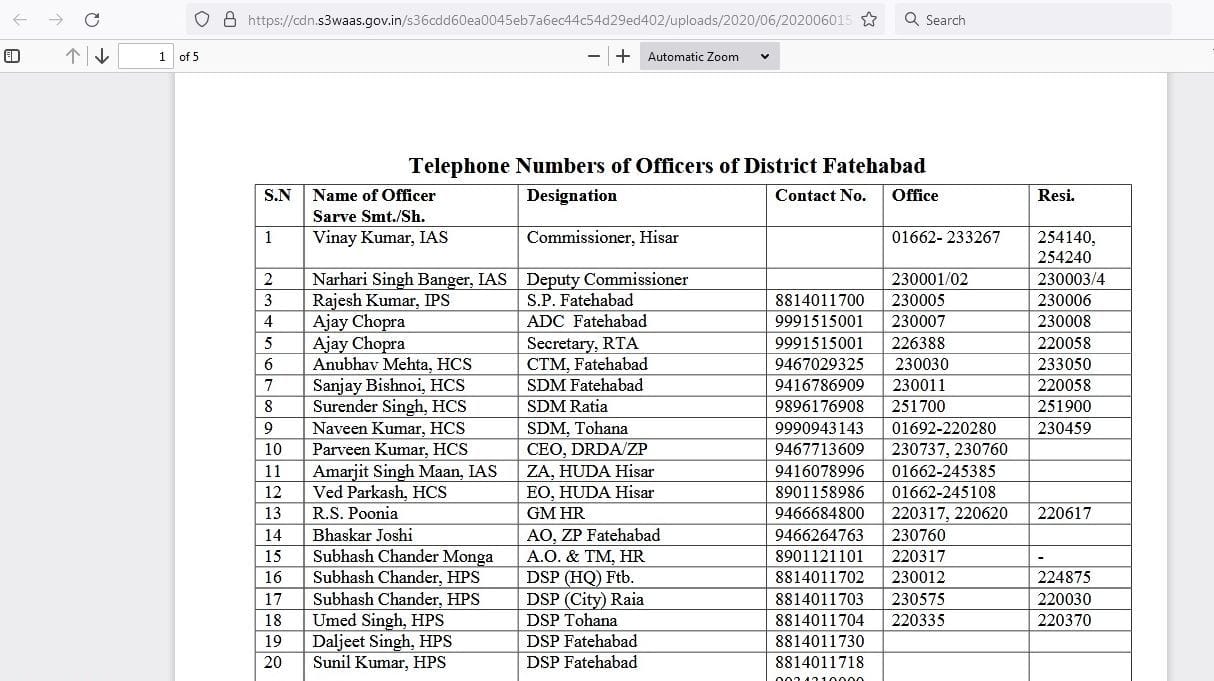Click the name Rajesh Kumar, IPS
Image resolution: width=1214 pixels, height=681 pixels.
(382, 300)
